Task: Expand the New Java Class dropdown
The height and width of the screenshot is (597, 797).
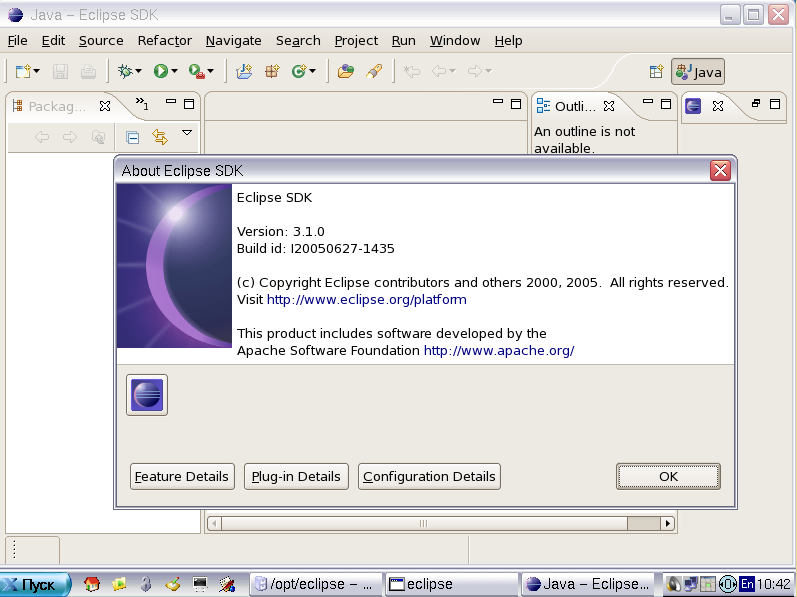Action: pyautogui.click(x=313, y=71)
